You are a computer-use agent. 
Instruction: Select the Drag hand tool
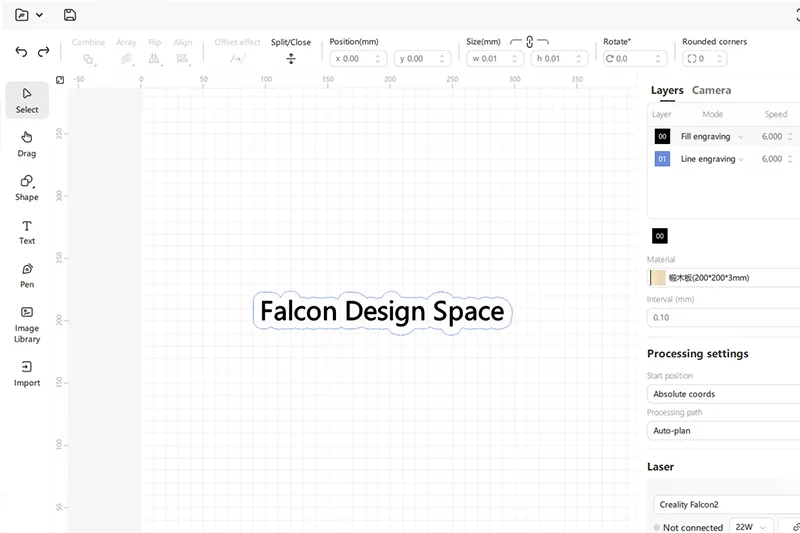pyautogui.click(x=27, y=143)
